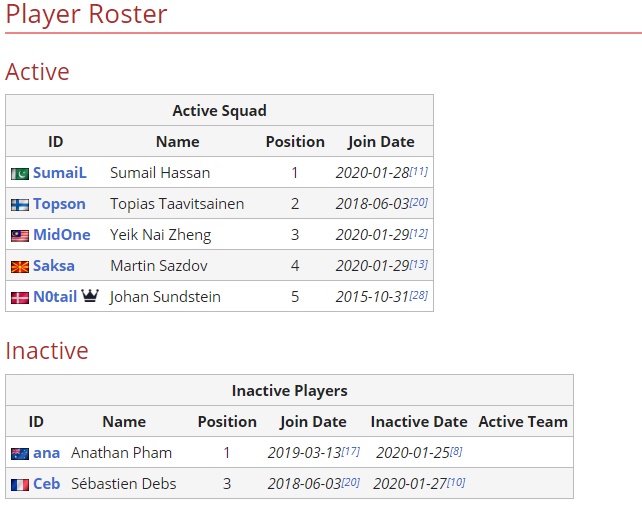Screen dimensions: 642x514
Task: Click the captain crown icon next to N0tail
Action: tap(90, 295)
